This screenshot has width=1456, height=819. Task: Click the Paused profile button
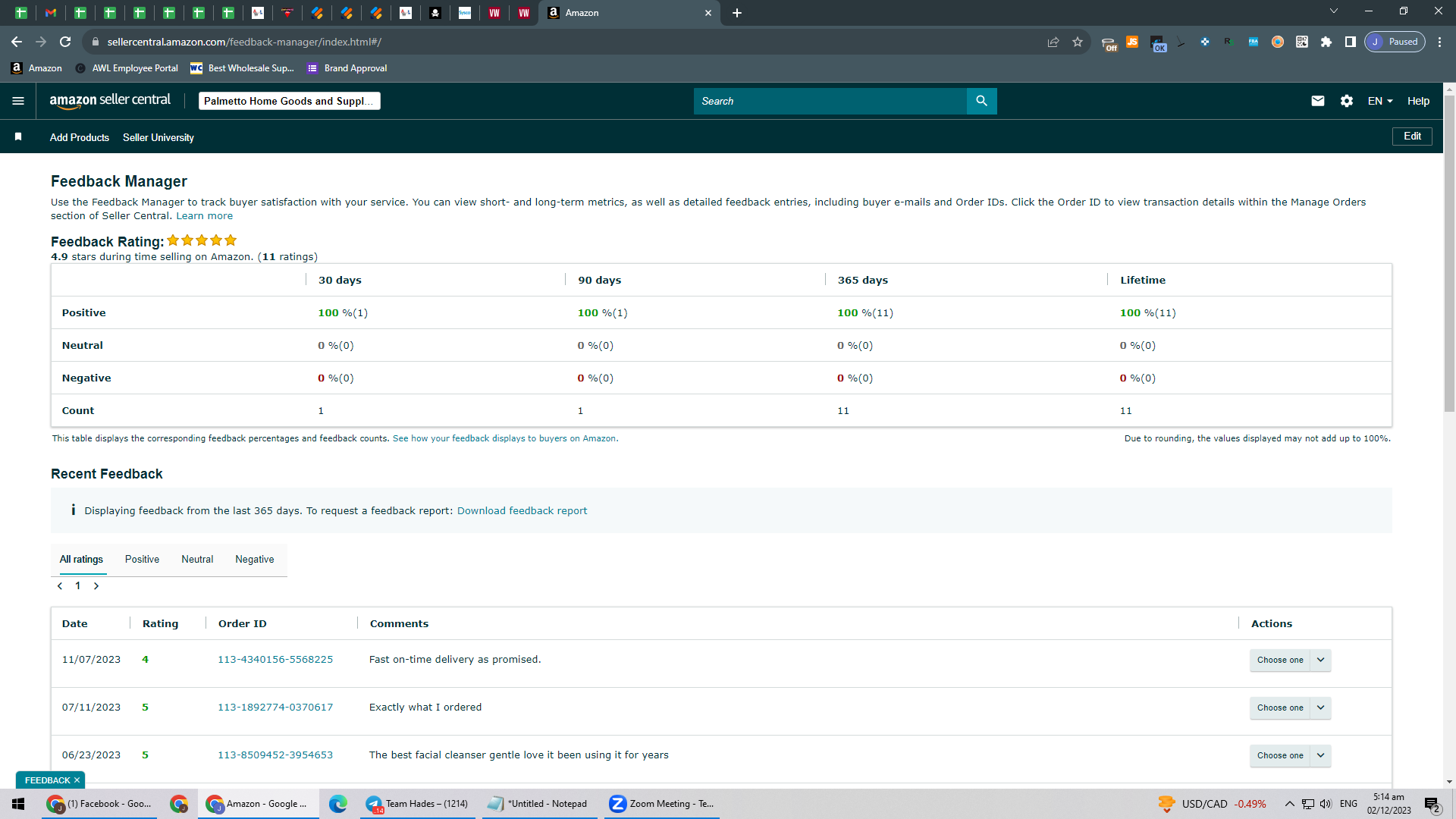(1395, 42)
